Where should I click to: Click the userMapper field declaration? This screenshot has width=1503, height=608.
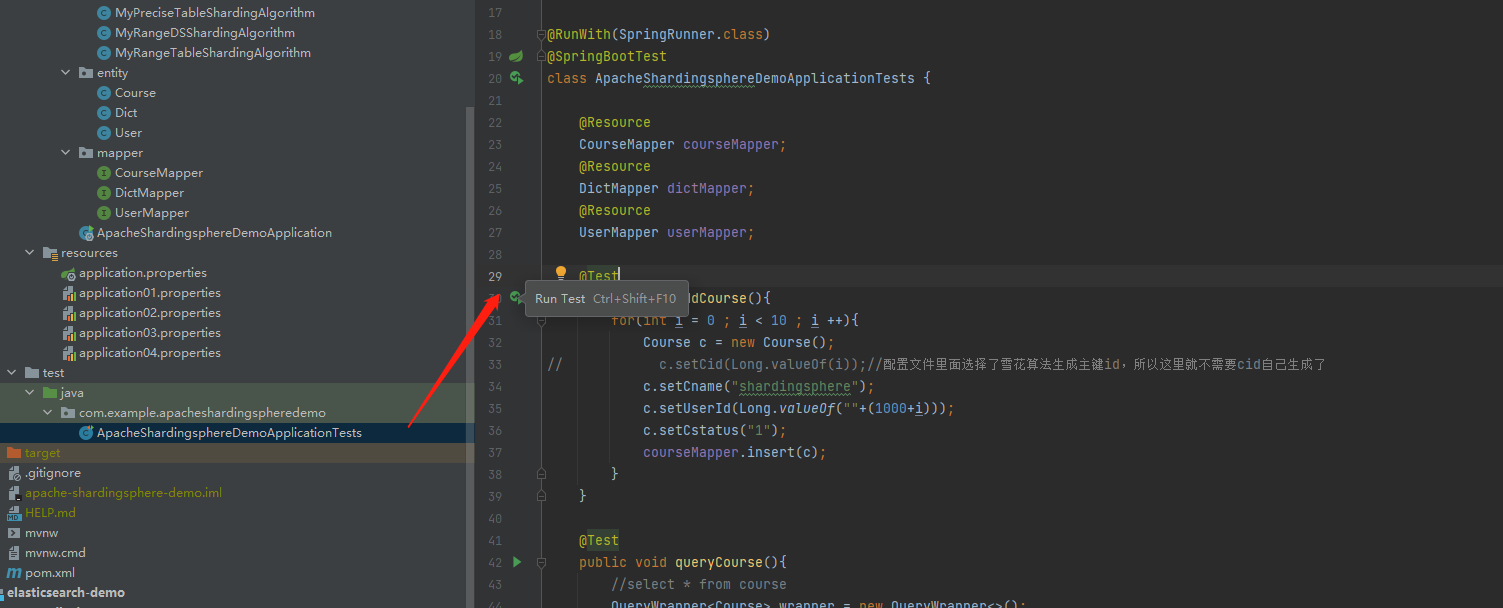667,232
